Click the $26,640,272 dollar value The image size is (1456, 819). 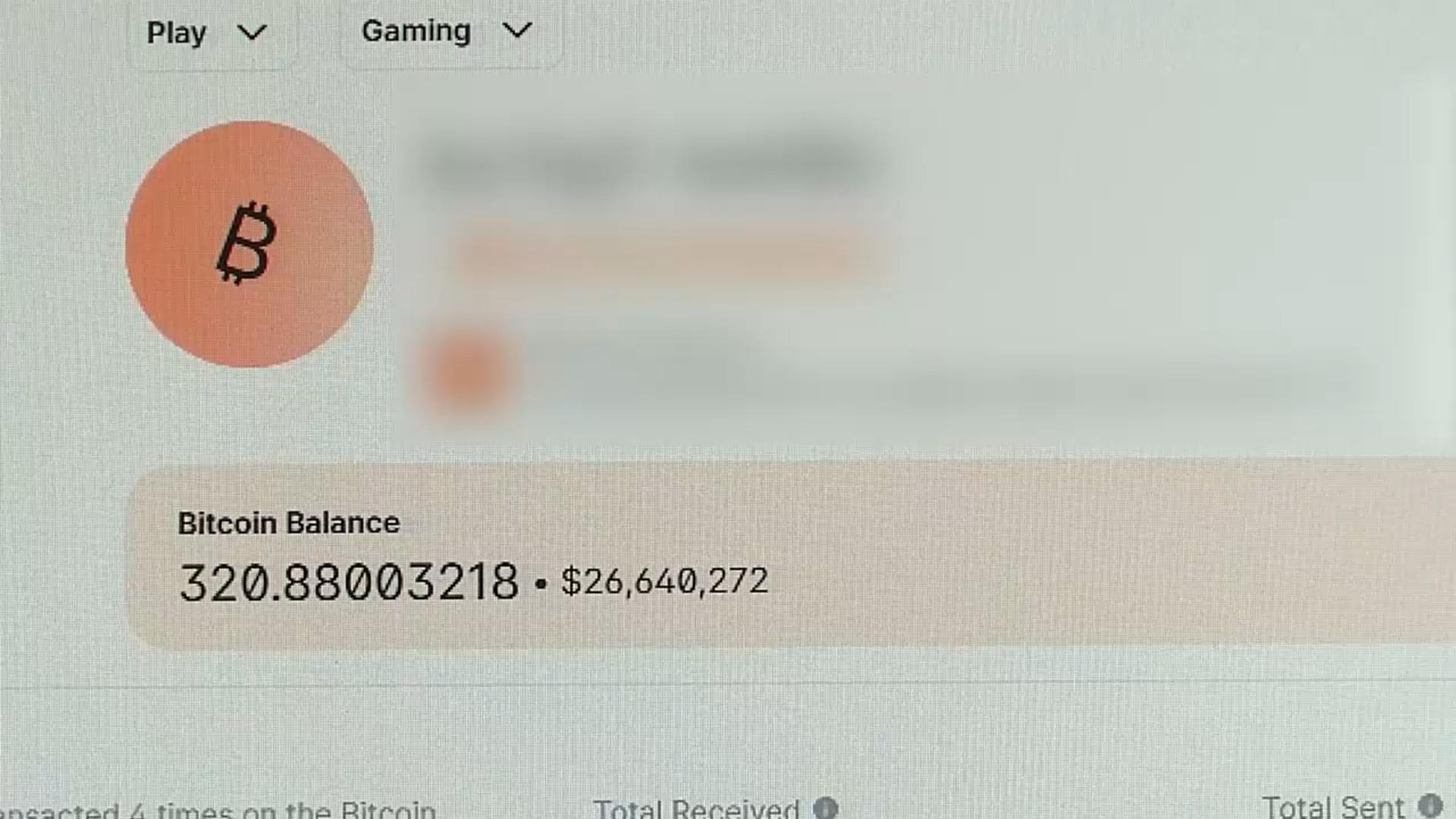664,582
